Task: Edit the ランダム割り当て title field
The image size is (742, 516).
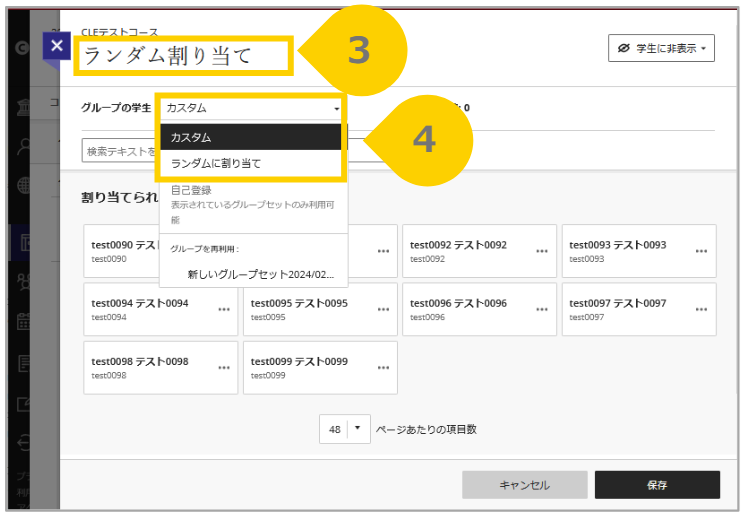Action: (184, 56)
